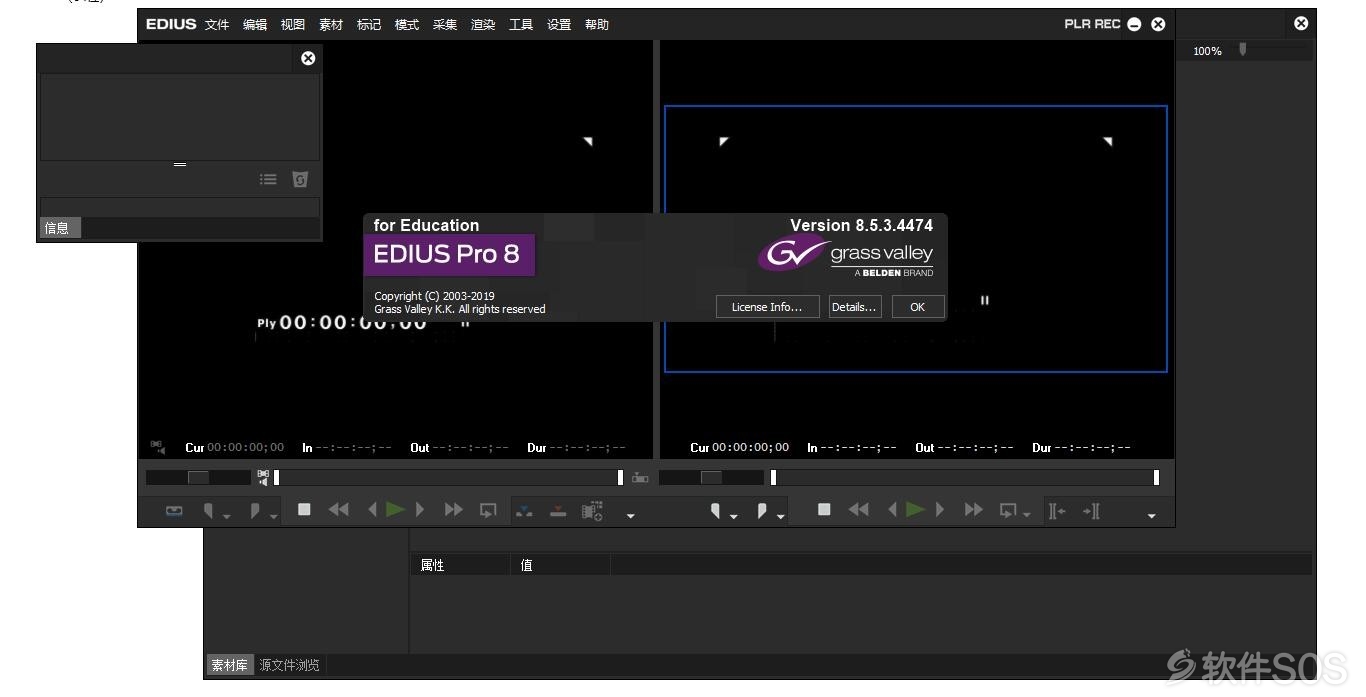The width and height of the screenshot is (1366, 697).
Task: Select the 信息 tab in info palette
Action: click(58, 228)
